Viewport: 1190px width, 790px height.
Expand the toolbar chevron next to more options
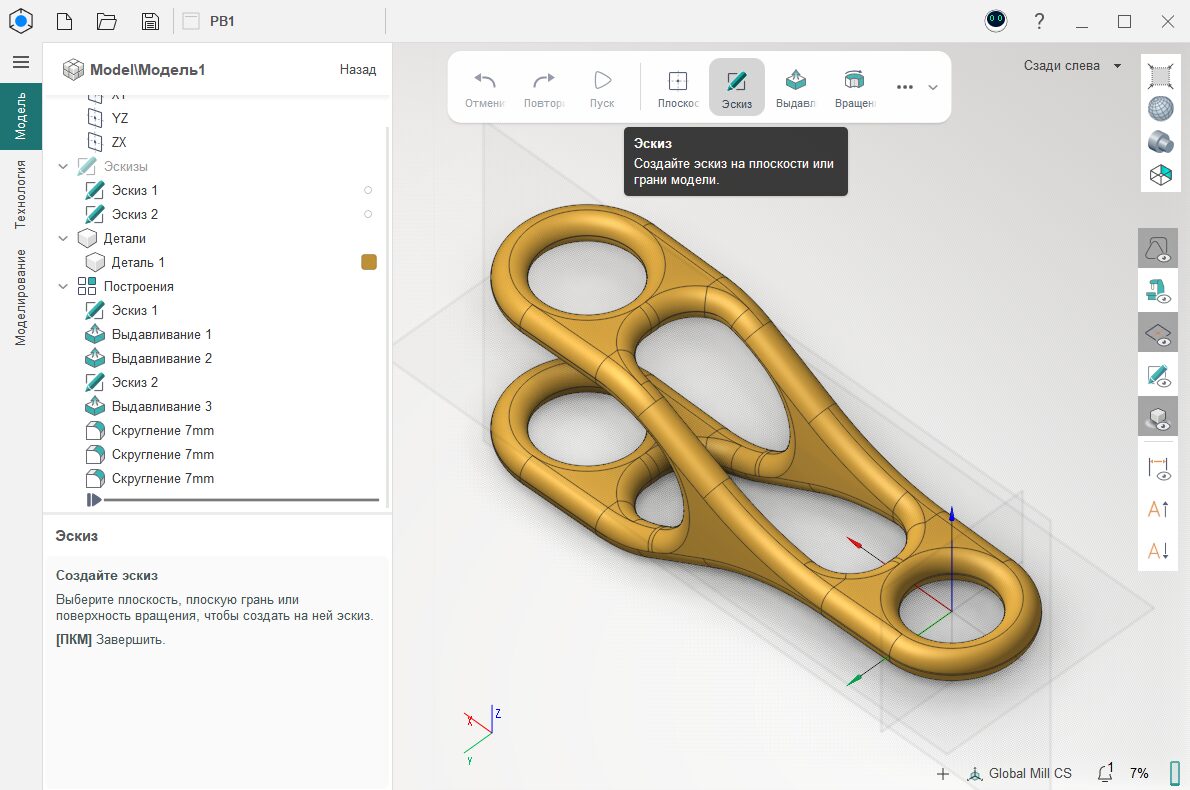(x=933, y=87)
